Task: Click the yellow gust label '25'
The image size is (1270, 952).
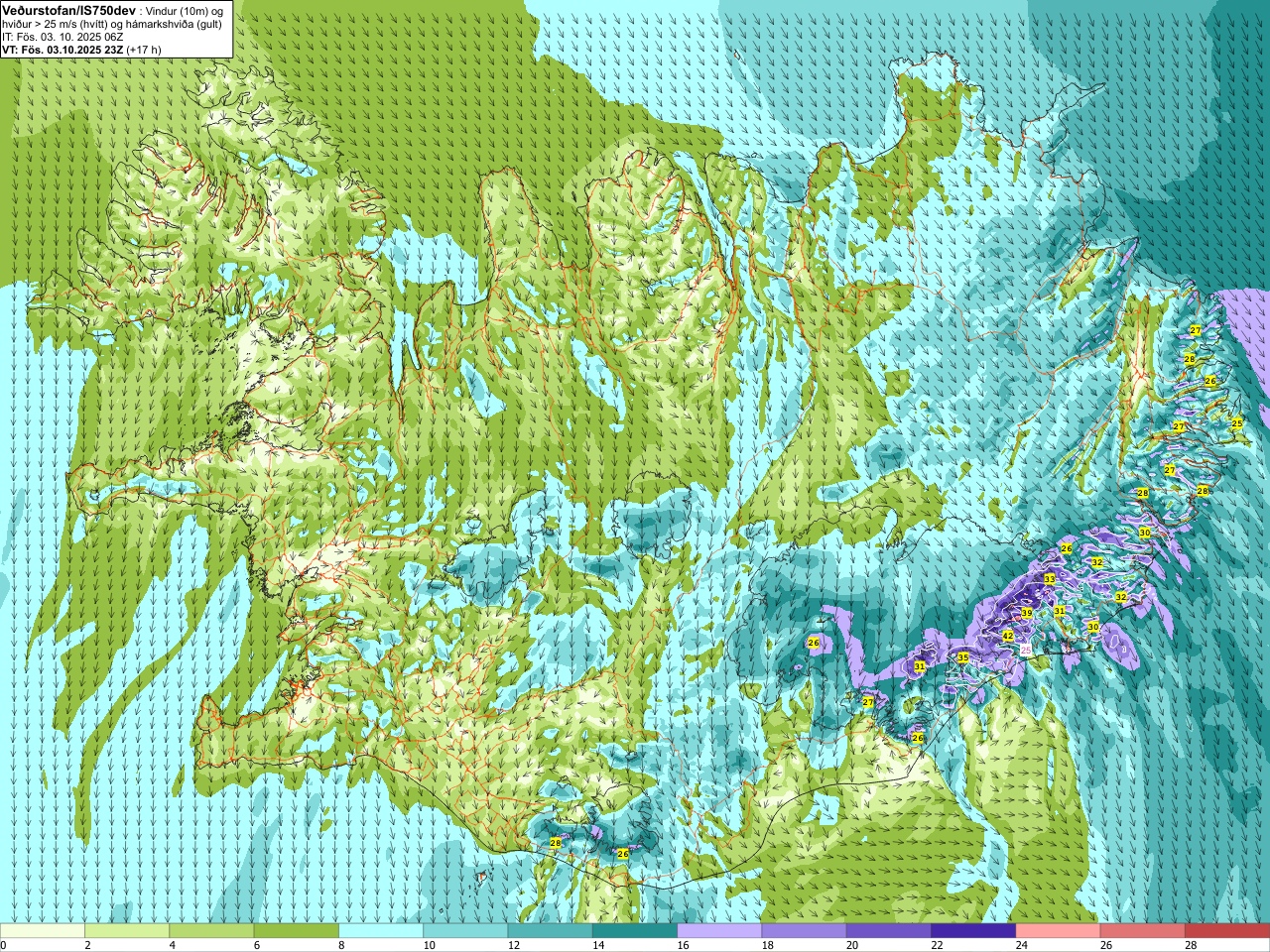Action: pyautogui.click(x=1236, y=423)
